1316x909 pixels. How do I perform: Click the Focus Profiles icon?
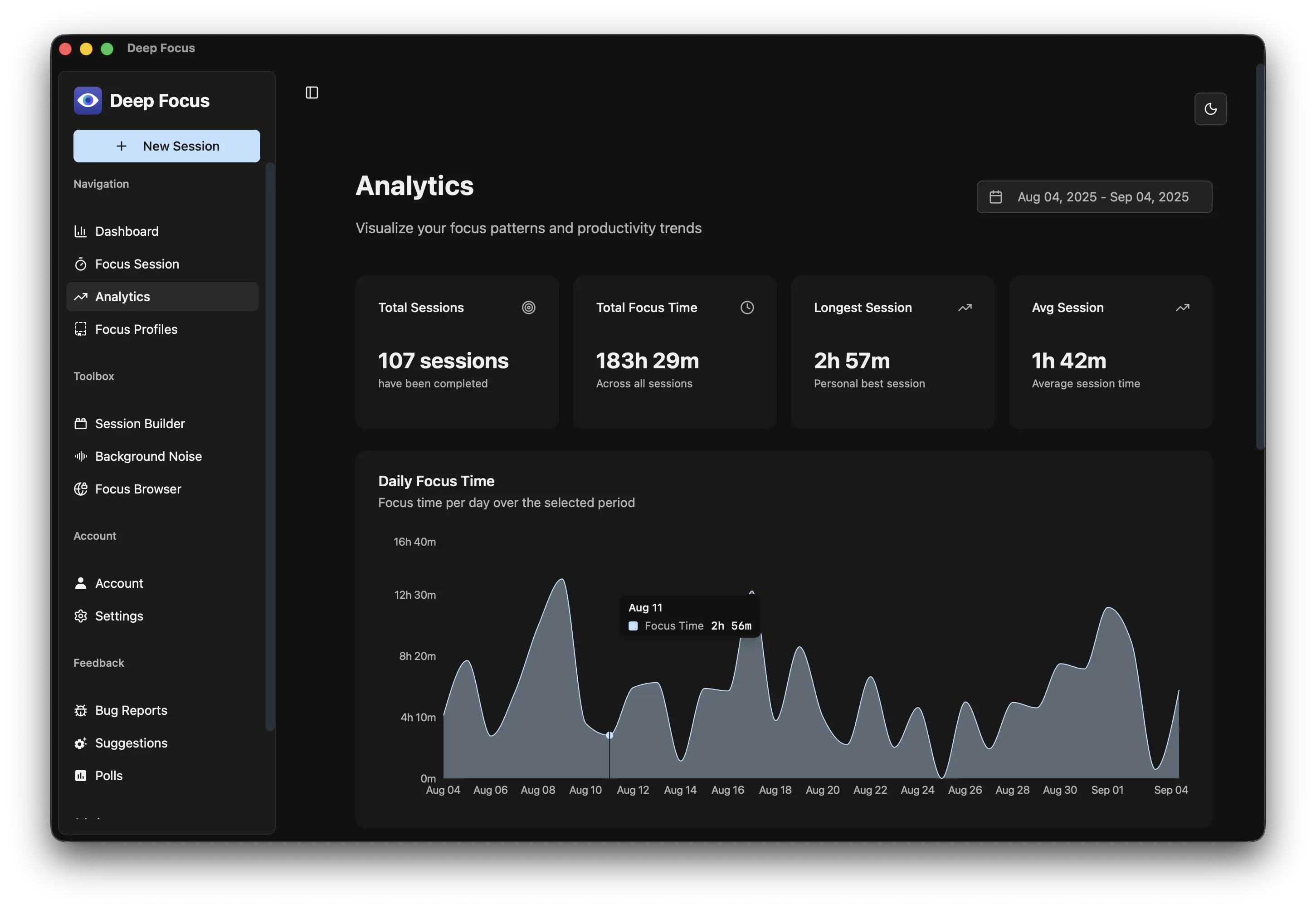click(x=81, y=329)
